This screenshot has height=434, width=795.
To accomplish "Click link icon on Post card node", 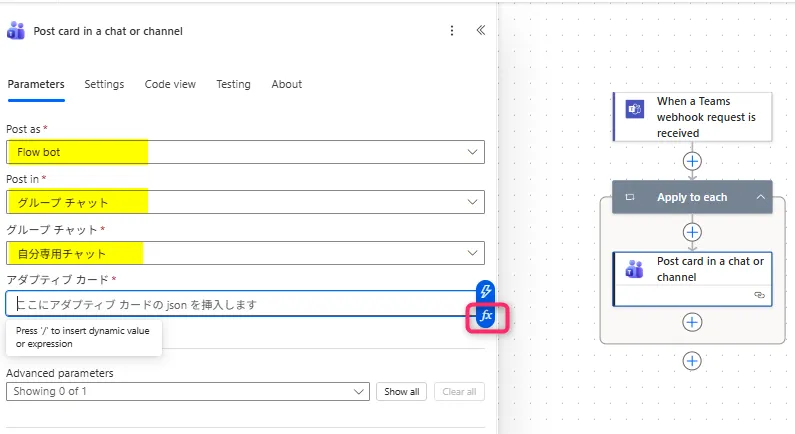I will pyautogui.click(x=759, y=296).
